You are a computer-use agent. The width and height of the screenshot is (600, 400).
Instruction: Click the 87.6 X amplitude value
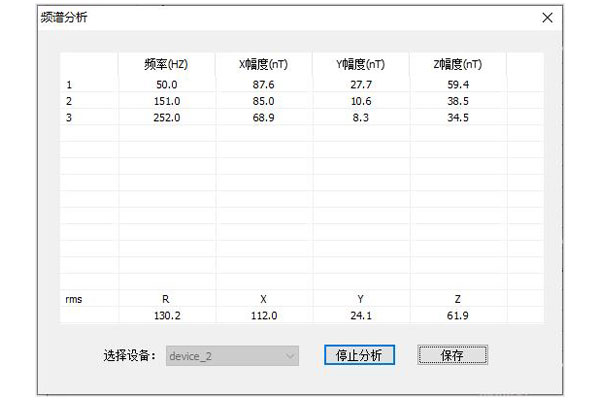tap(263, 85)
